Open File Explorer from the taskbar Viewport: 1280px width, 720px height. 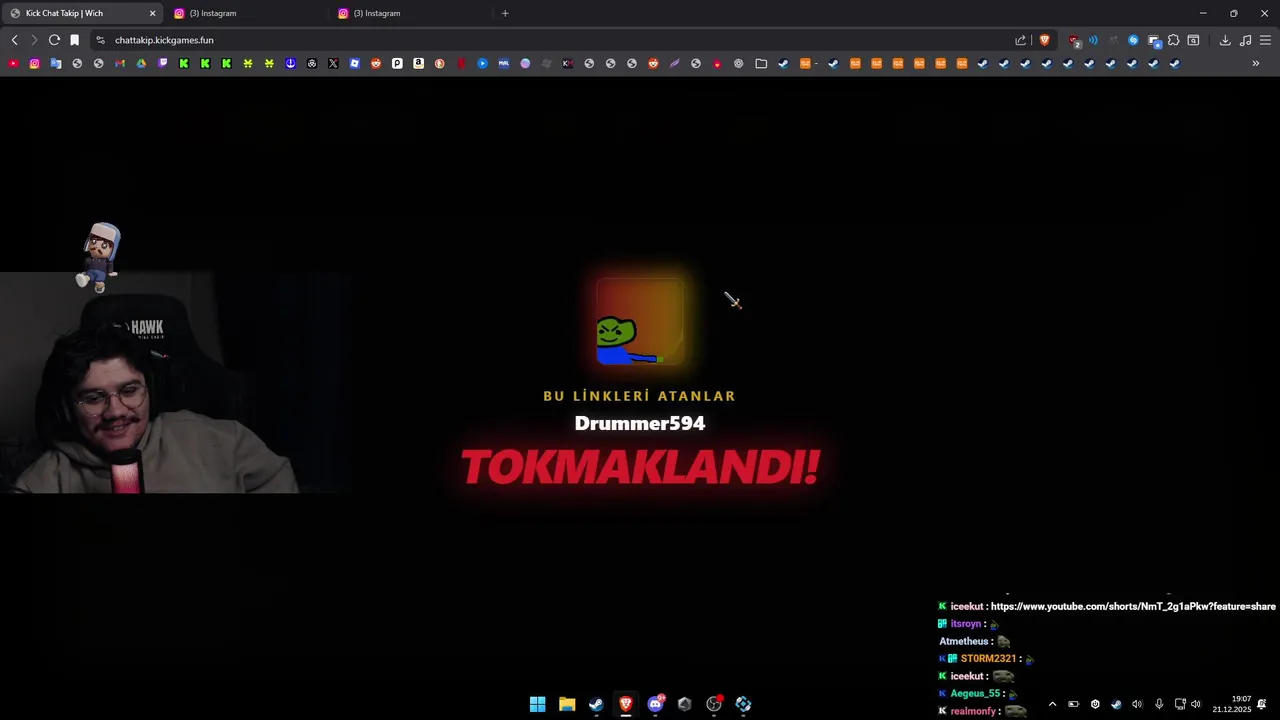pos(567,704)
